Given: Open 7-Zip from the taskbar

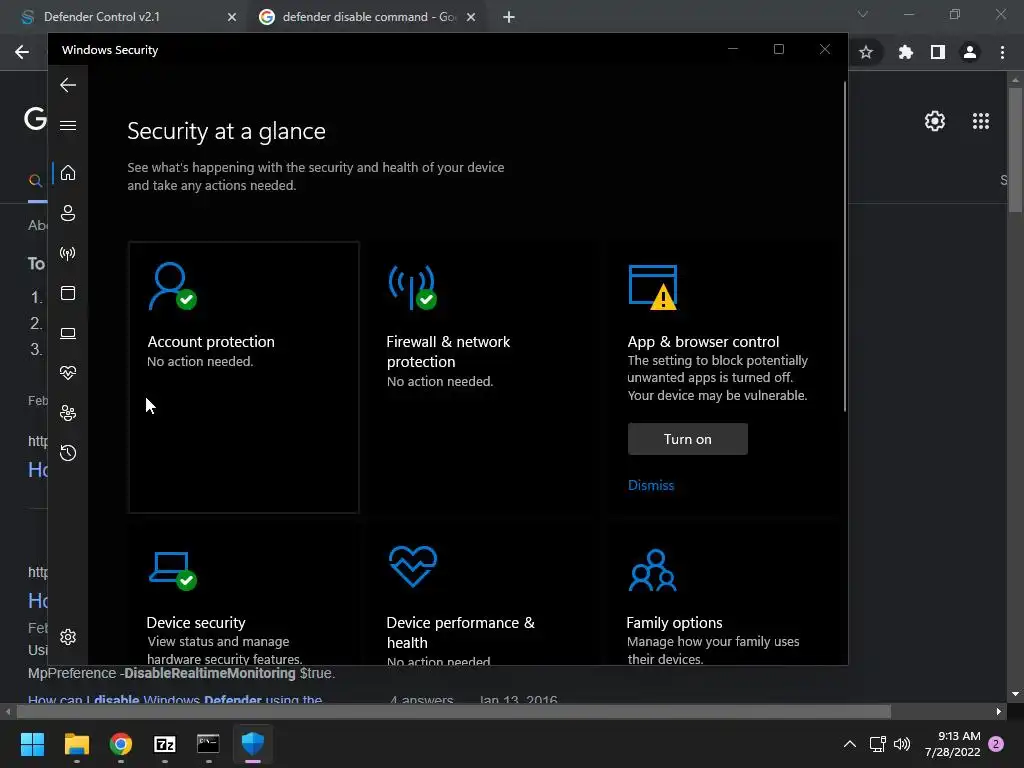Looking at the screenshot, I should pyautogui.click(x=165, y=744).
